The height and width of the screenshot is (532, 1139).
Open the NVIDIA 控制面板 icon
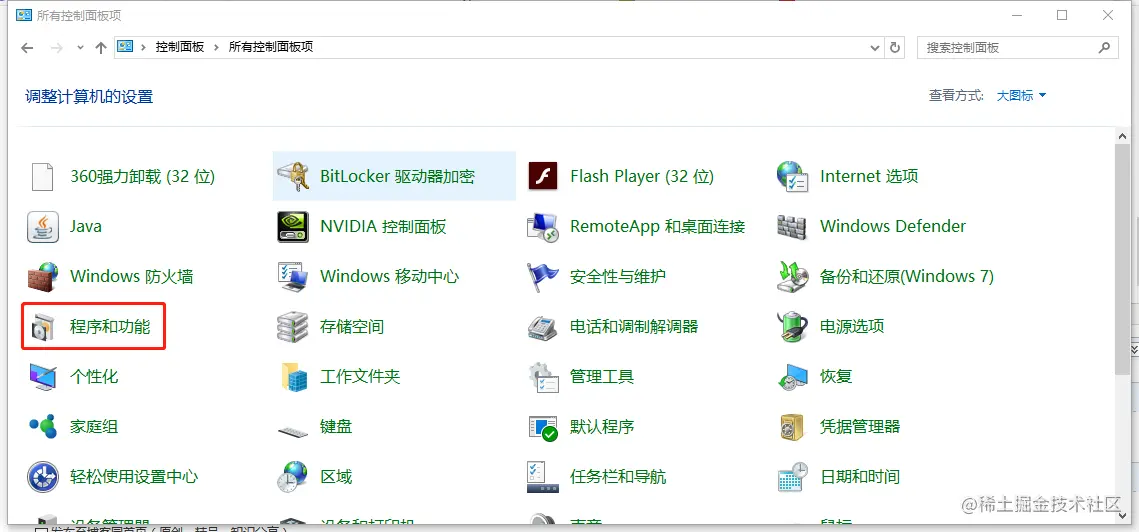pyautogui.click(x=292, y=227)
